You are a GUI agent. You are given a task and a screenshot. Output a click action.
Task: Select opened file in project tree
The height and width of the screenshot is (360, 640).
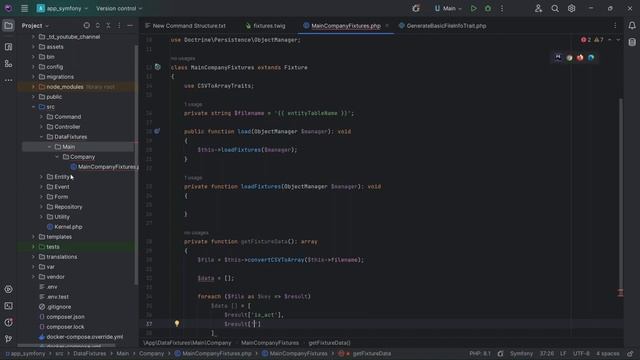pyautogui.click(x=87, y=25)
